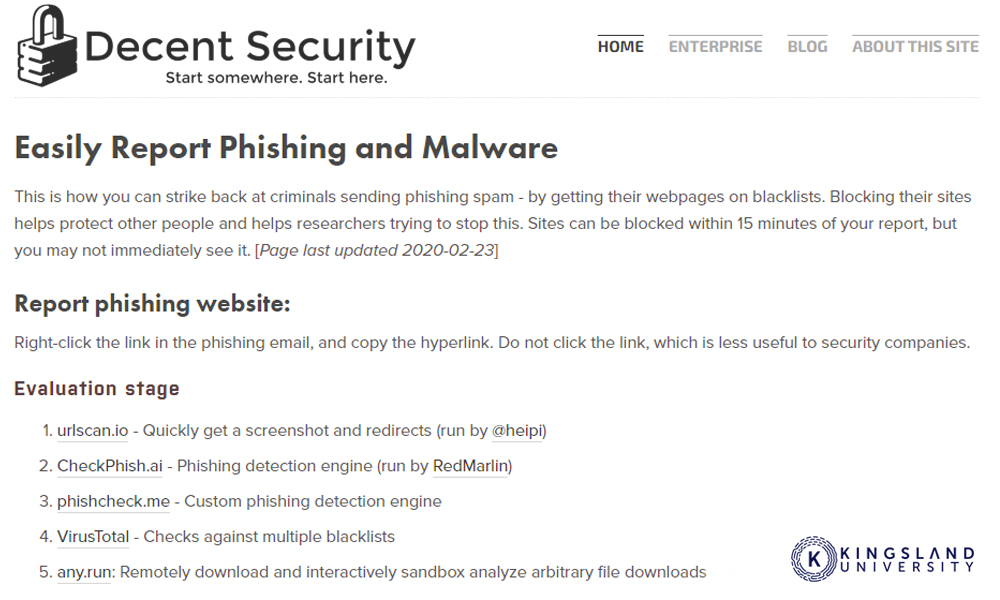Open the @heipi profile link
The width and height of the screenshot is (1000, 600).
[517, 431]
